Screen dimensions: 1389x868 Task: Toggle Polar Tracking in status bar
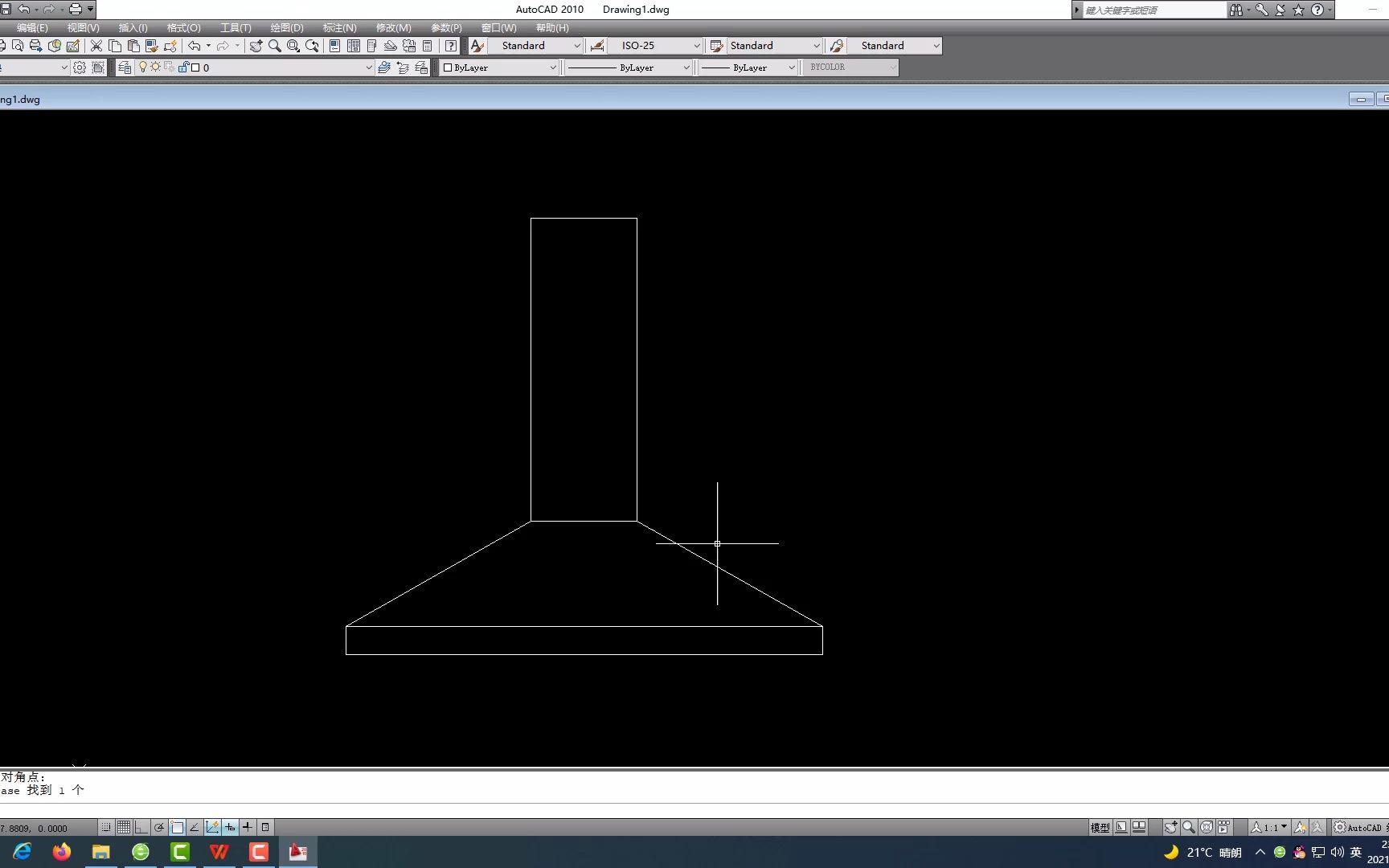tap(159, 827)
